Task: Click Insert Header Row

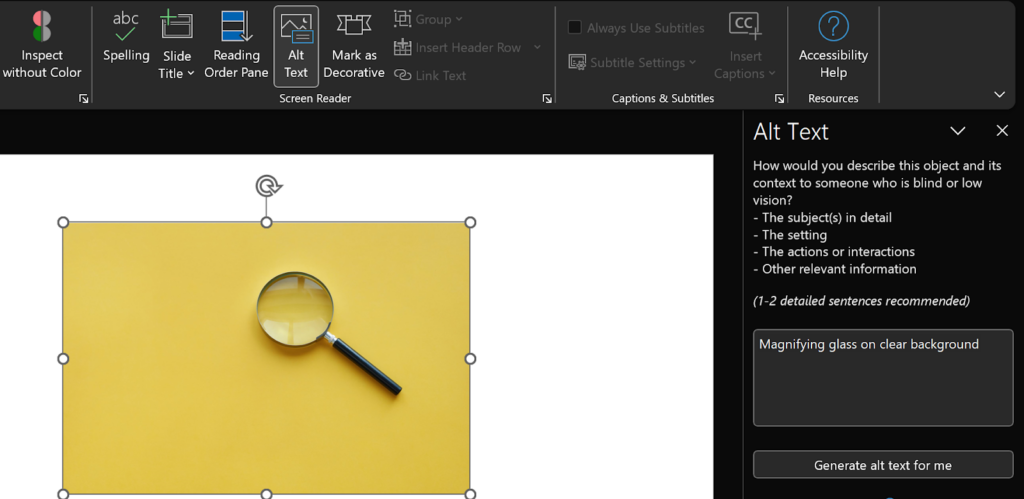Action: coord(467,47)
